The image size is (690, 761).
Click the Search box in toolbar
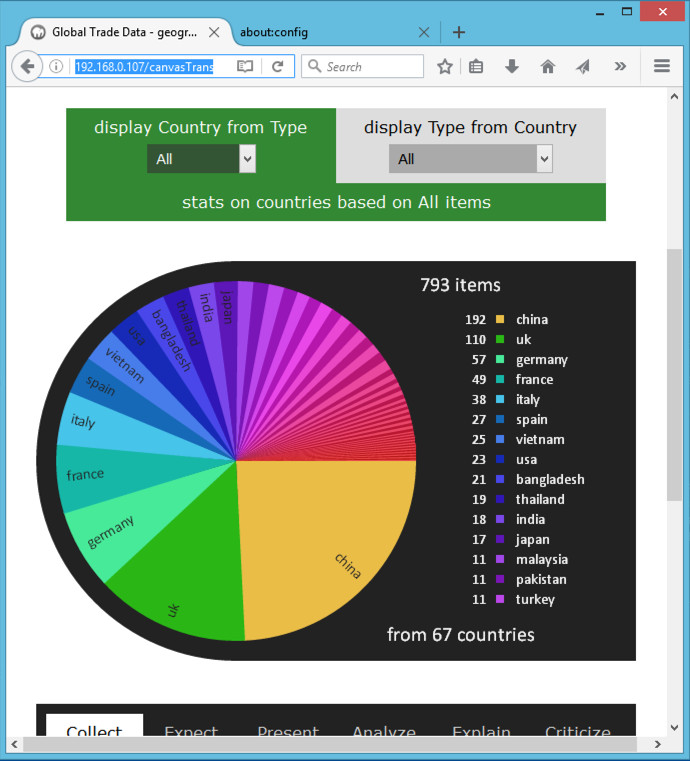[362, 66]
